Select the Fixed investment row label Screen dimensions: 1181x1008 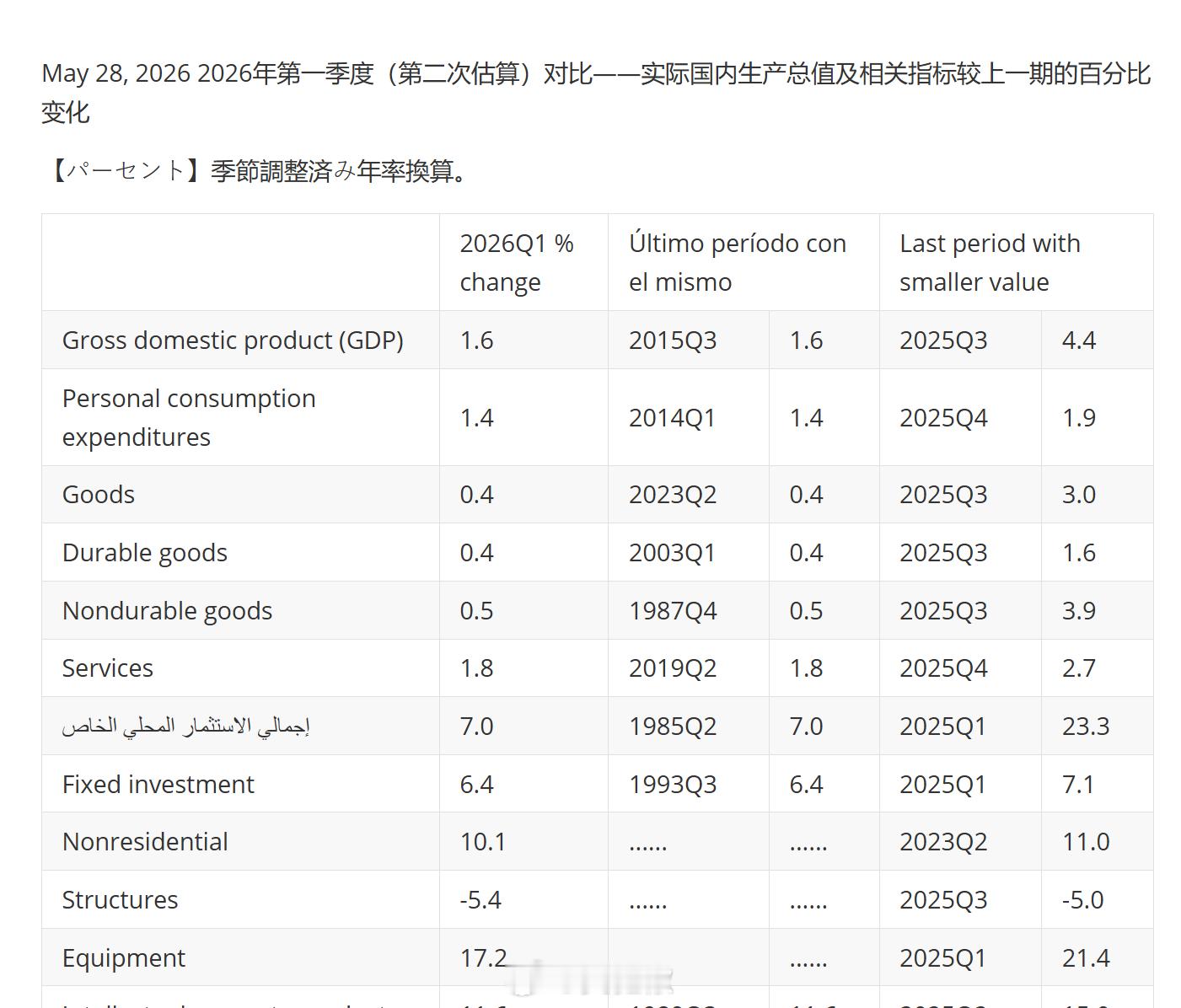pos(158,785)
